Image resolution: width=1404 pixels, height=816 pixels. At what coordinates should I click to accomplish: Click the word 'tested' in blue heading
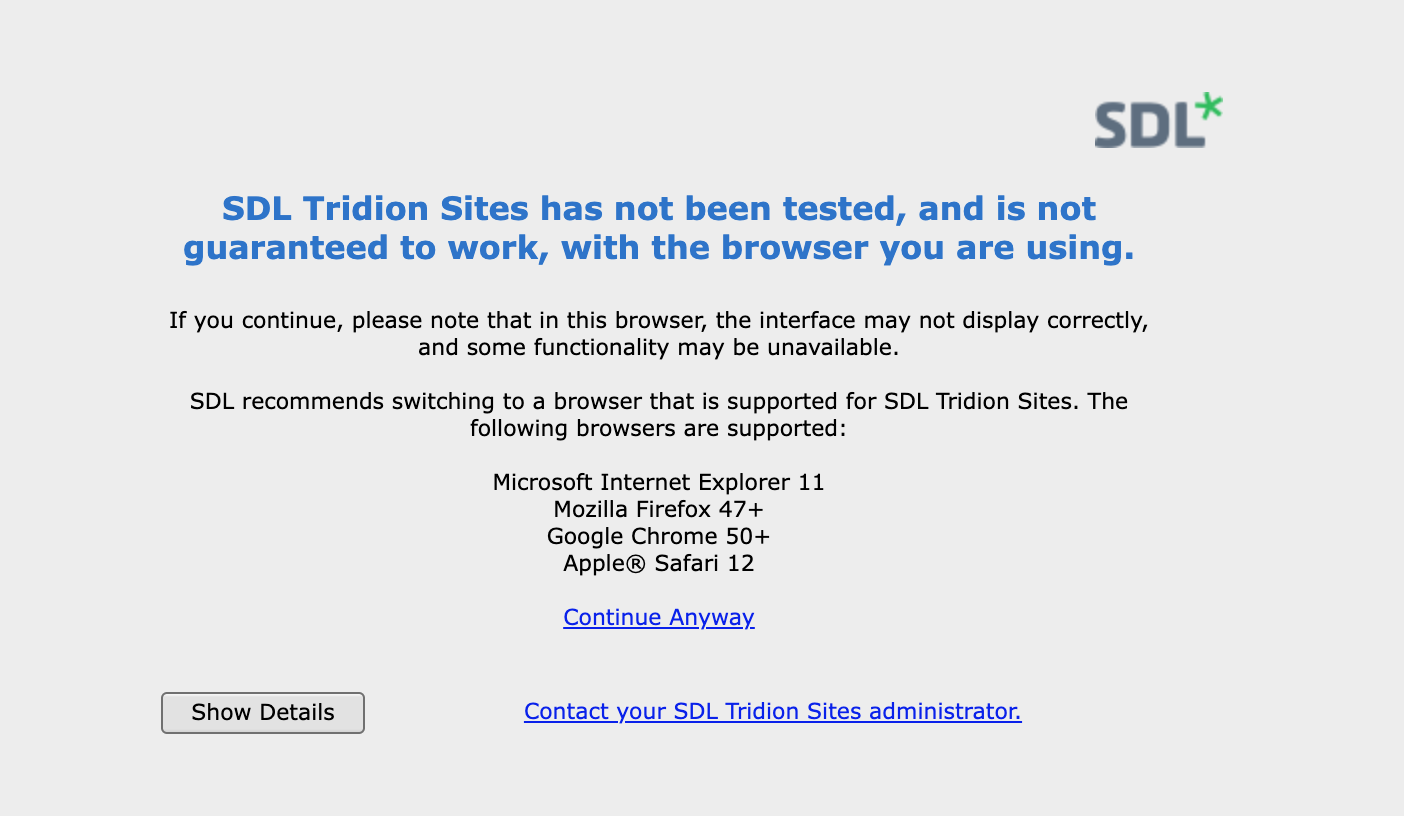click(843, 208)
